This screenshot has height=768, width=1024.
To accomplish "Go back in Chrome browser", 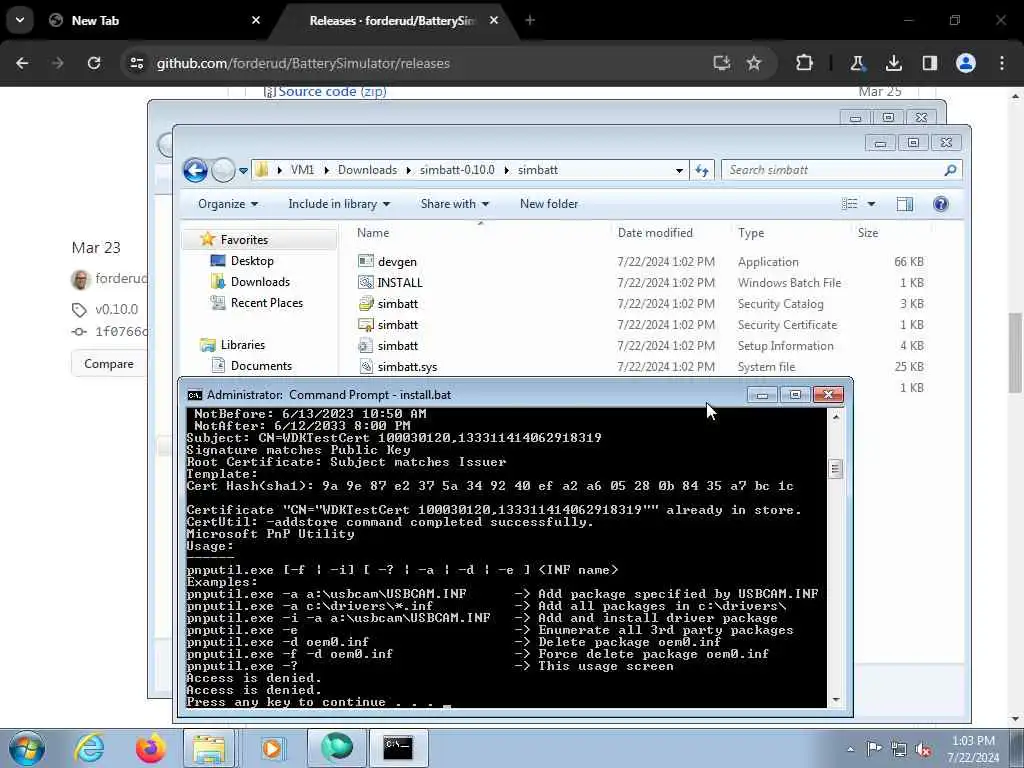I will [22, 63].
